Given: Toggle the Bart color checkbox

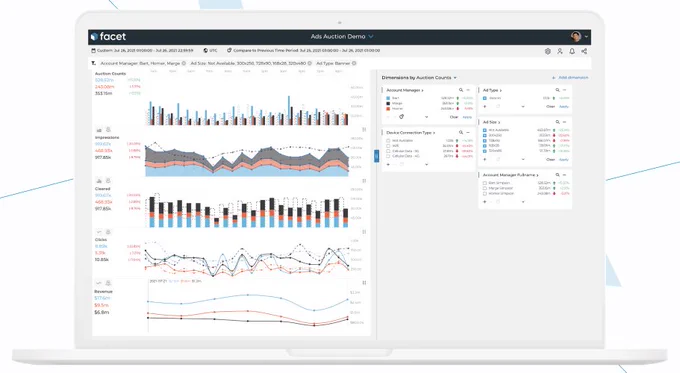Looking at the screenshot, I should [x=388, y=98].
